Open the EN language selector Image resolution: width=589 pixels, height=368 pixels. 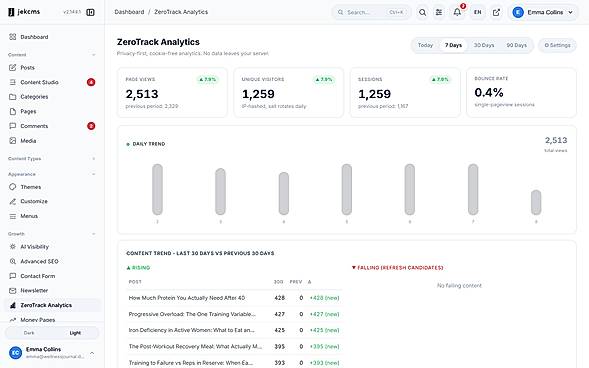click(x=477, y=12)
